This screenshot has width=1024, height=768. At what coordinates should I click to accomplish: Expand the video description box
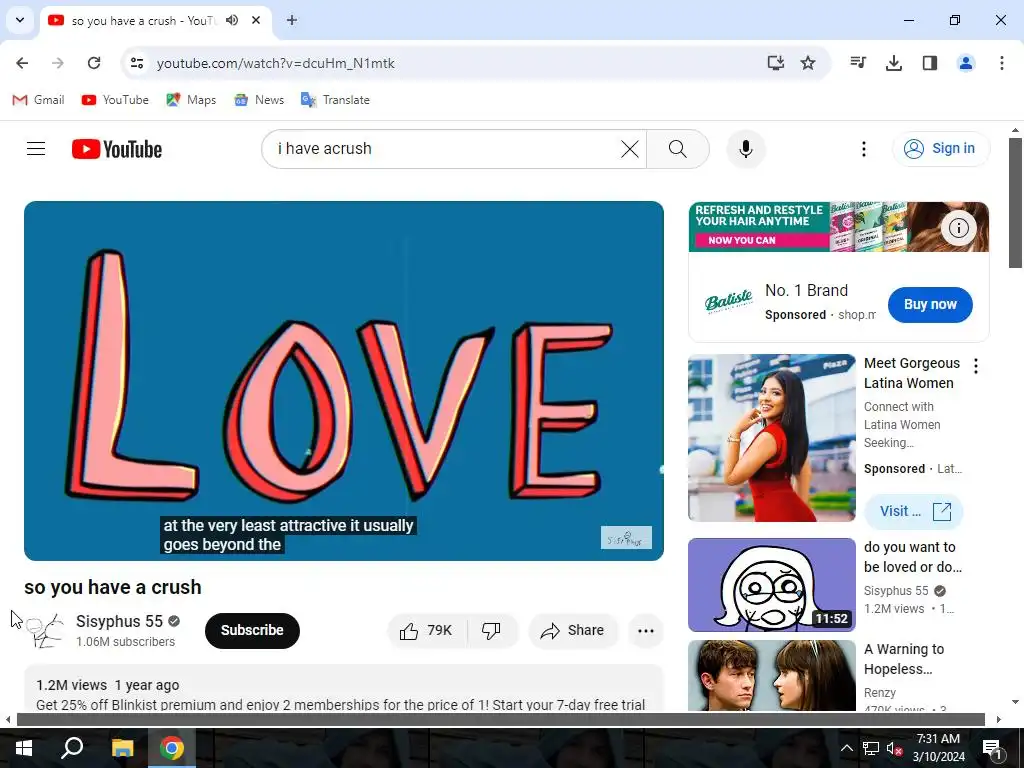(x=344, y=689)
